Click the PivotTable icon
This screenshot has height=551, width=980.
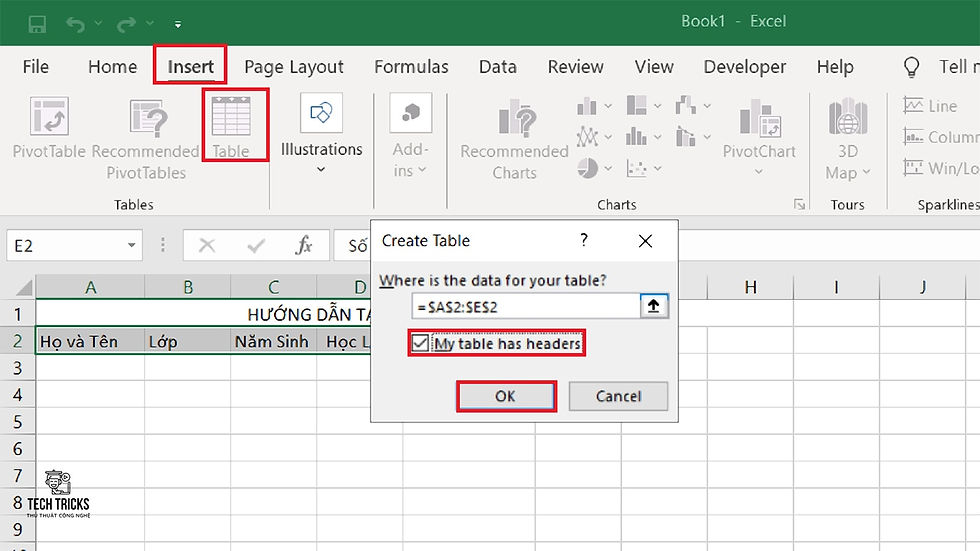tap(49, 116)
